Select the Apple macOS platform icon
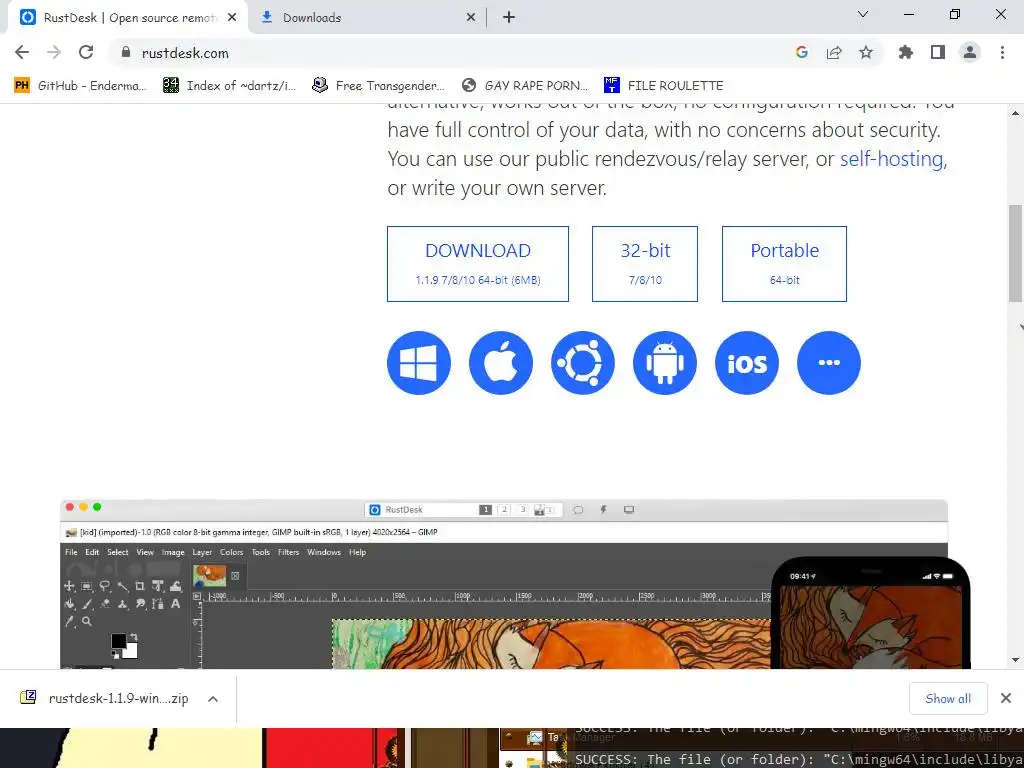This screenshot has height=768, width=1024. [x=501, y=362]
